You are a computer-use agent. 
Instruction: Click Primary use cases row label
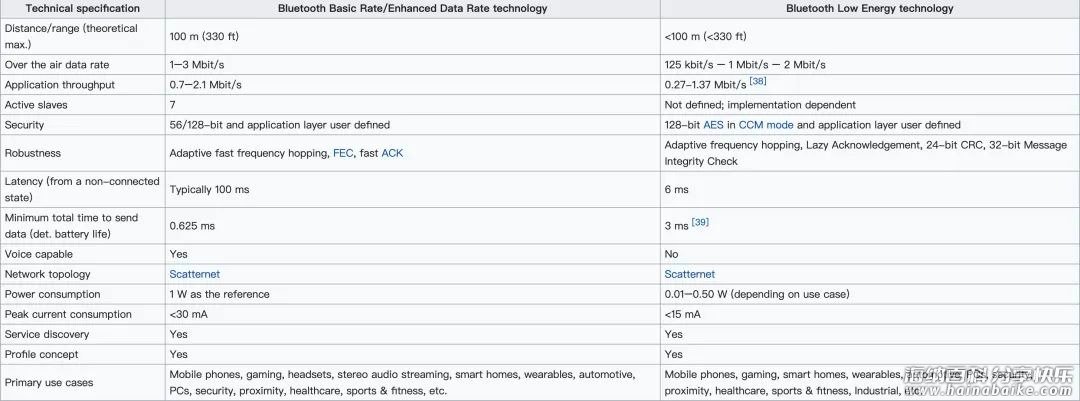coord(49,383)
